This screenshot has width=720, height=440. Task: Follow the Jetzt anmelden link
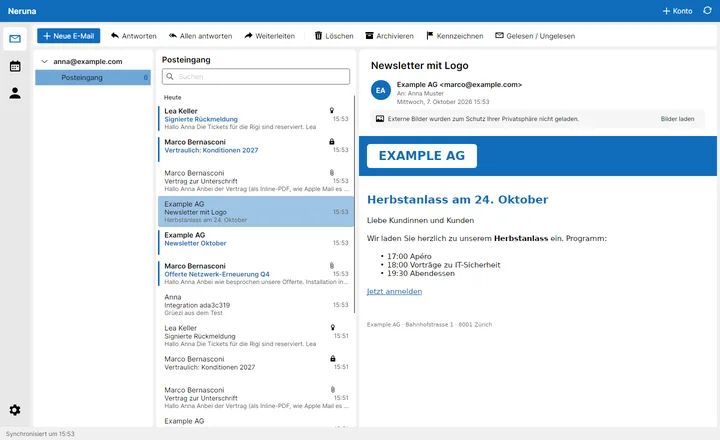[394, 291]
